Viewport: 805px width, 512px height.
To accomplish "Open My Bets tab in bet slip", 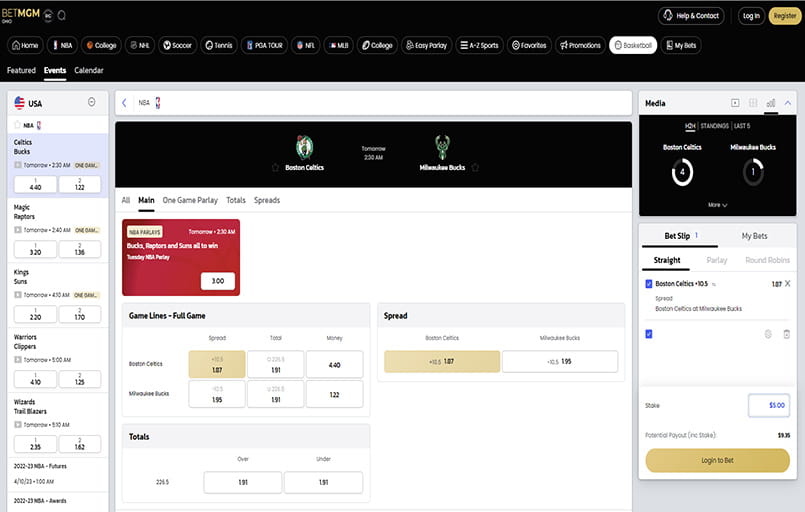I will tap(754, 236).
